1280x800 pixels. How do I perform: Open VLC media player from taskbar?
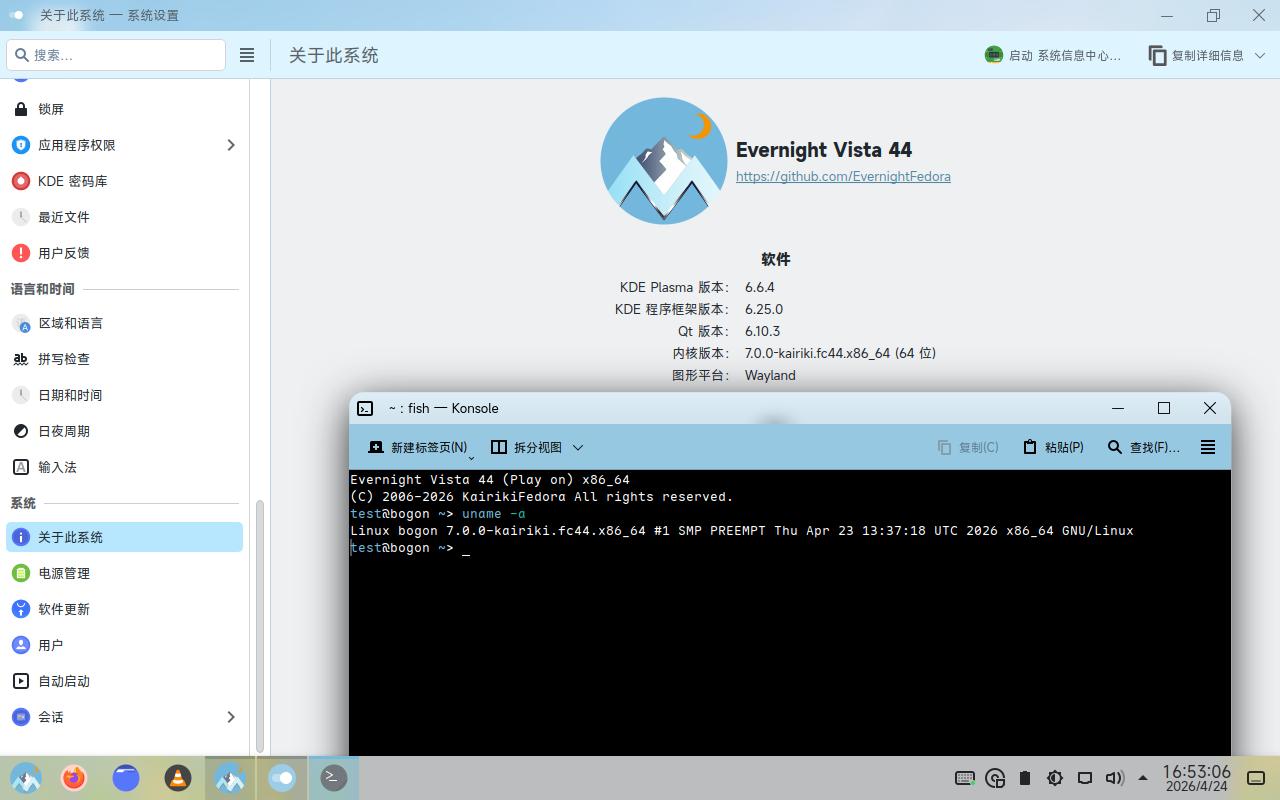178,778
